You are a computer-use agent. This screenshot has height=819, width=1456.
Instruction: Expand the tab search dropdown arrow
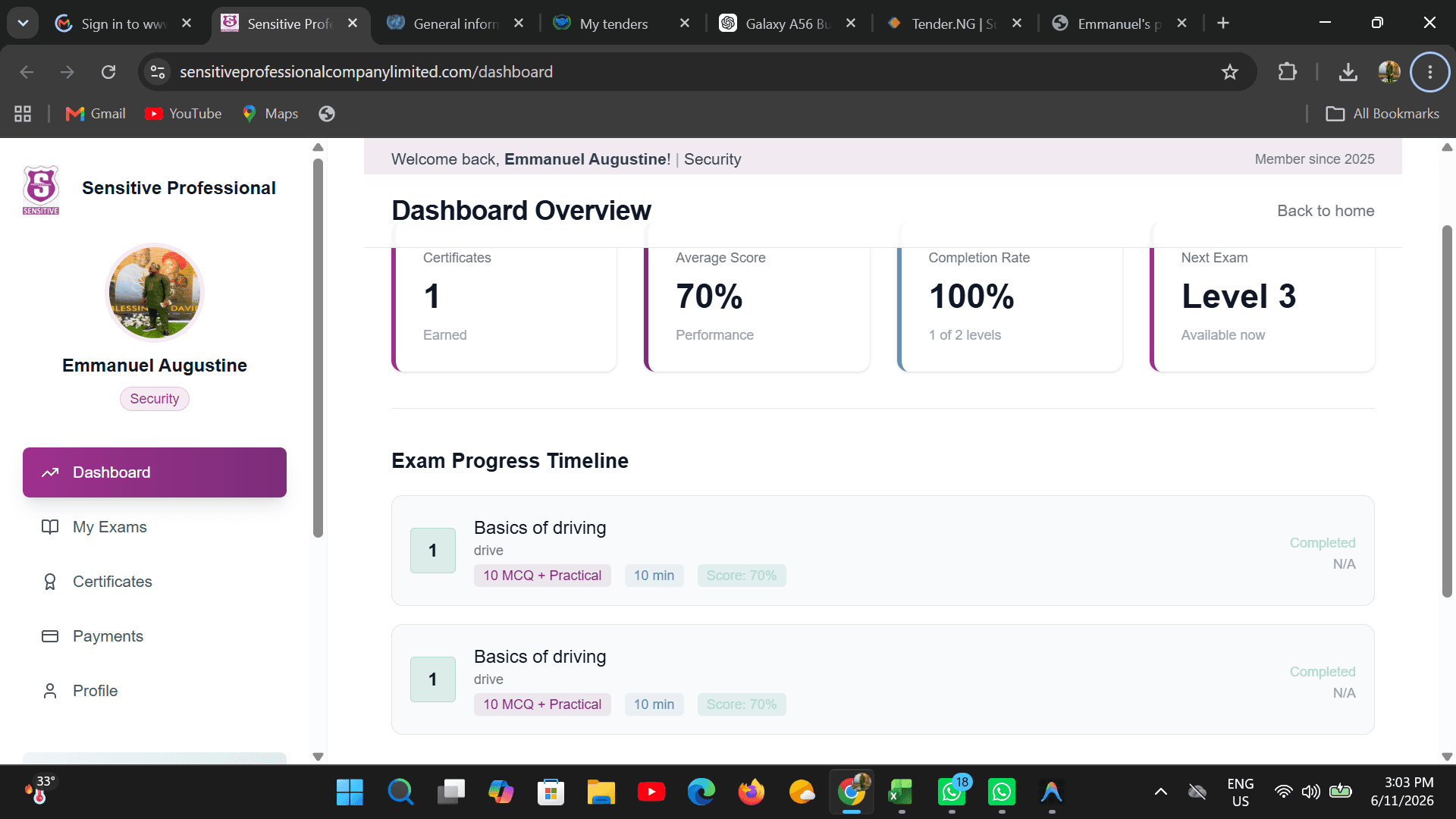23,24
